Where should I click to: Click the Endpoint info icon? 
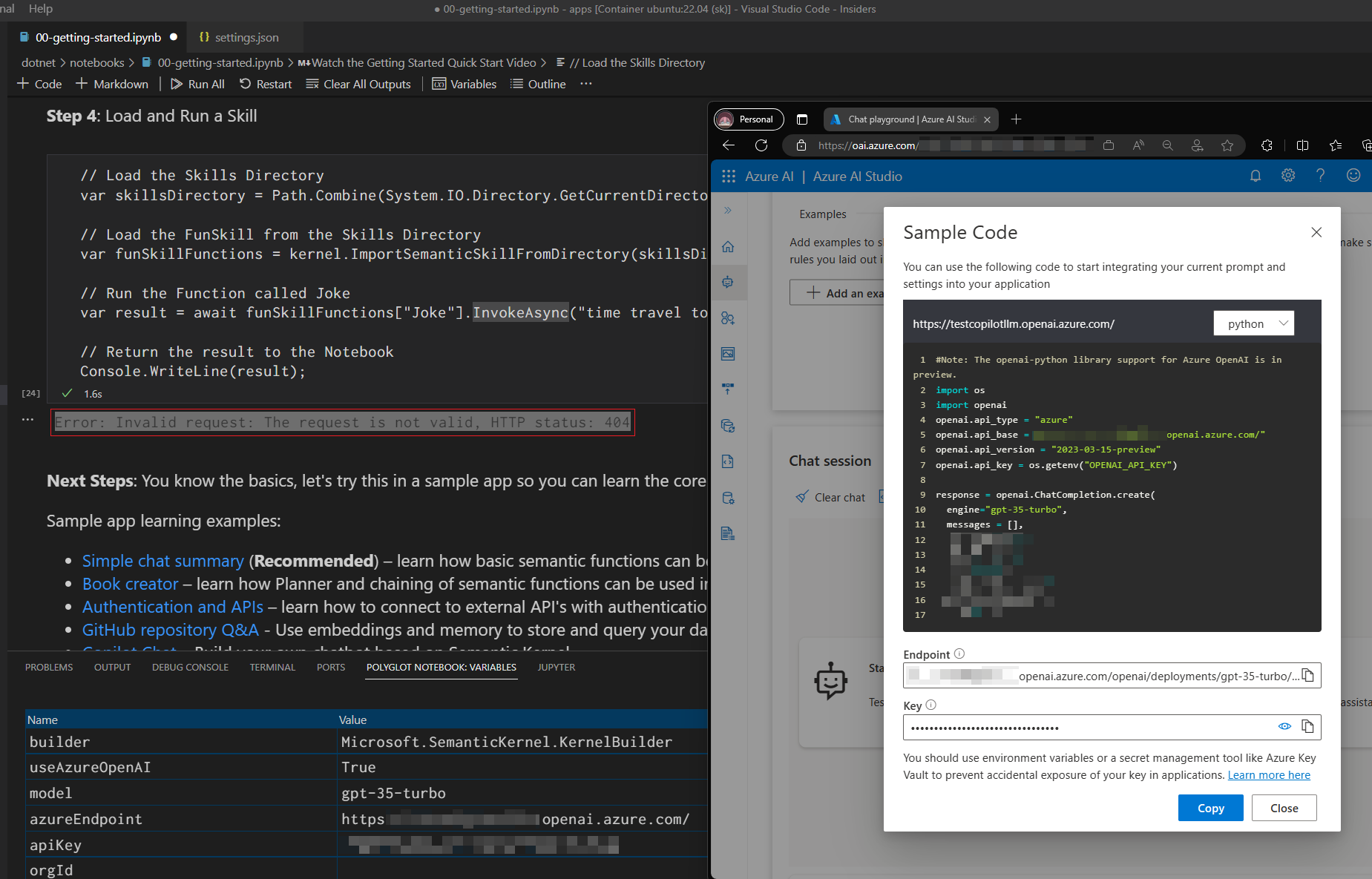point(959,654)
